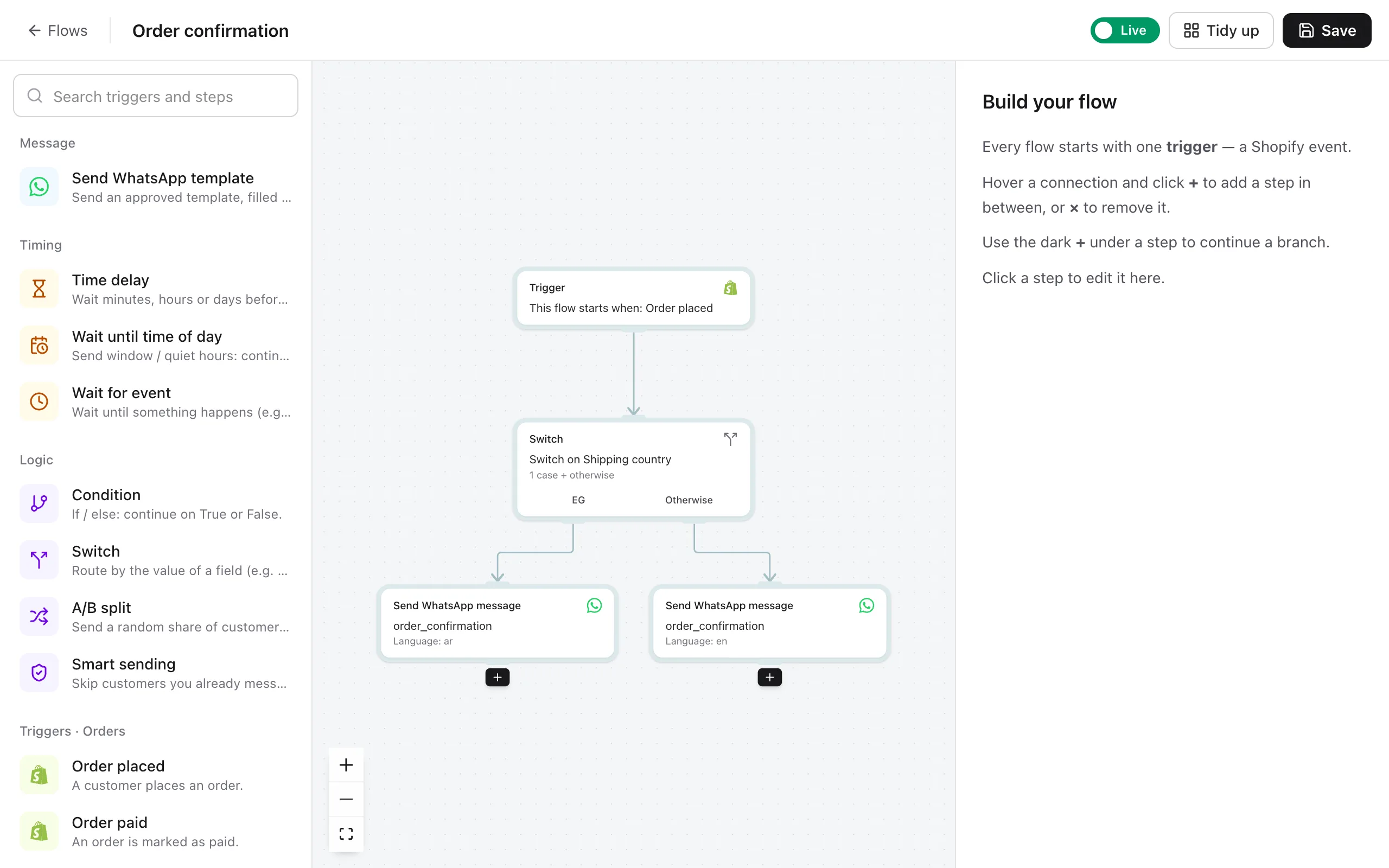Select the order_confirmation node with Language: ar
The image size is (1389, 868).
[497, 623]
